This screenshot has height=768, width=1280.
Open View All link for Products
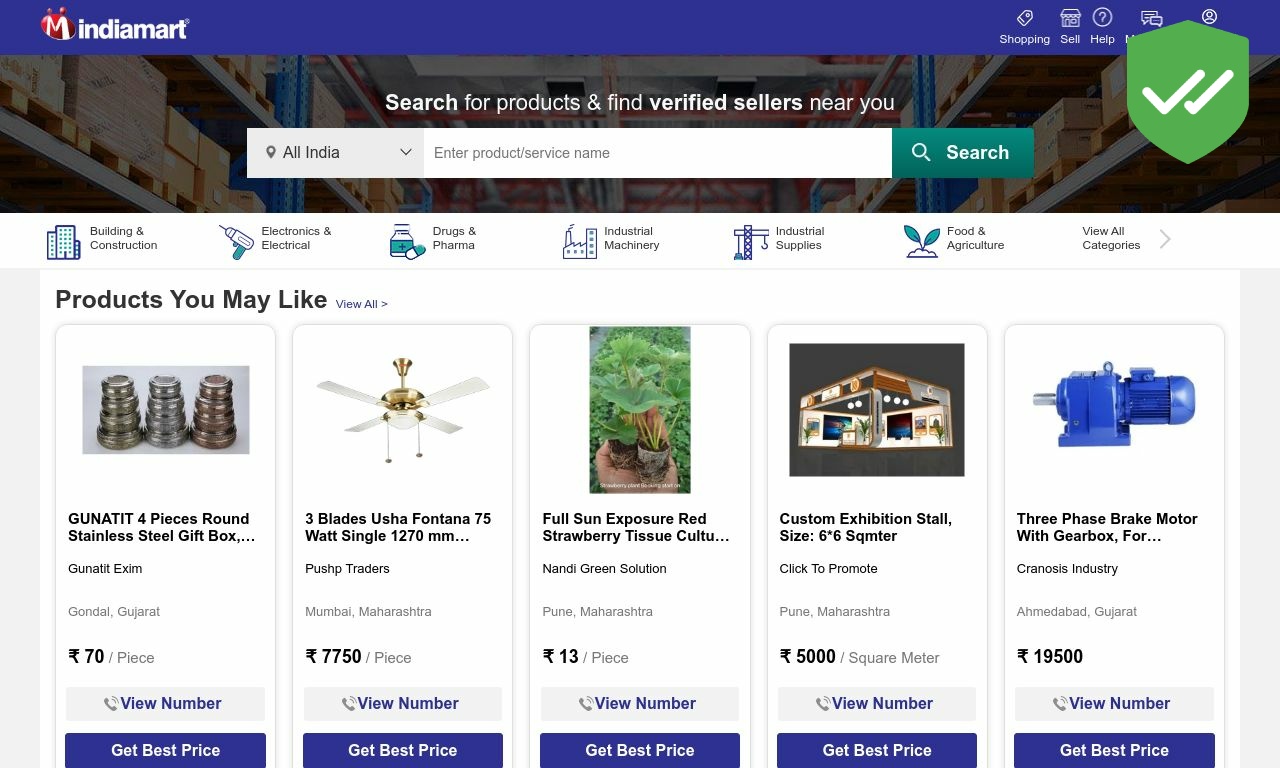(361, 304)
